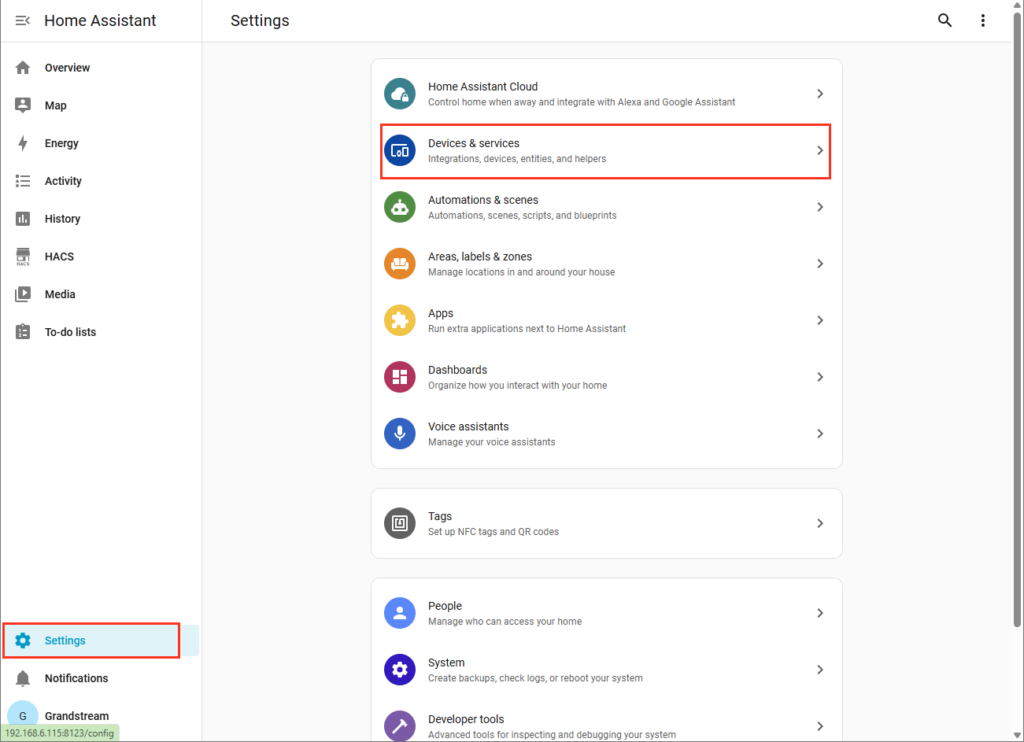Open Automations & scenes title
Viewport: 1024px width, 742px height.
[483, 200]
